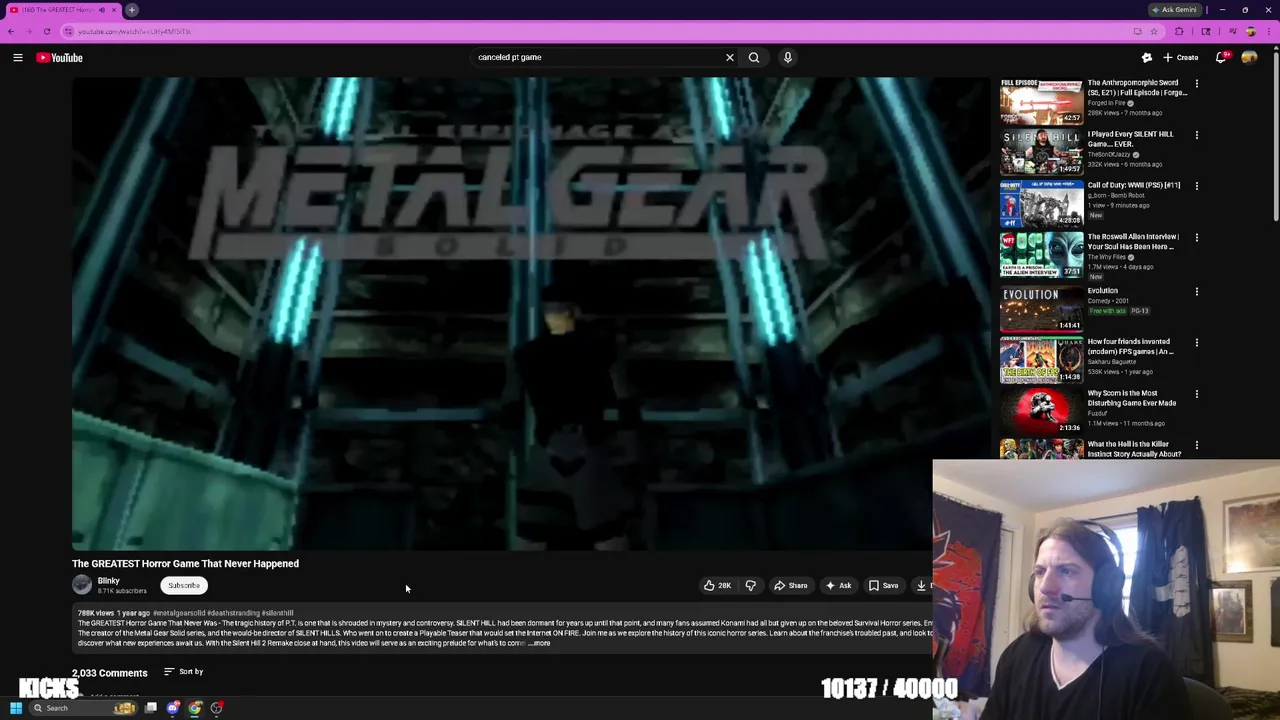Screen dimensions: 1280x720
Task: Go to the YouTube home logo
Action: click(x=60, y=58)
